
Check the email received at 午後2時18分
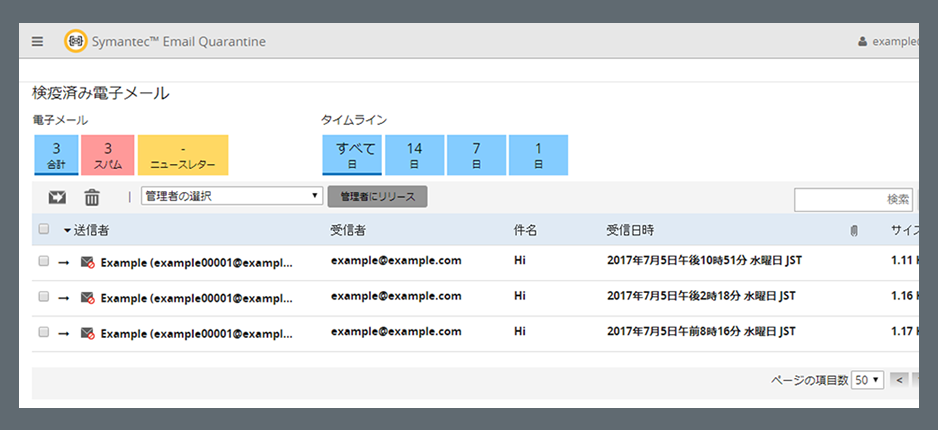44,296
